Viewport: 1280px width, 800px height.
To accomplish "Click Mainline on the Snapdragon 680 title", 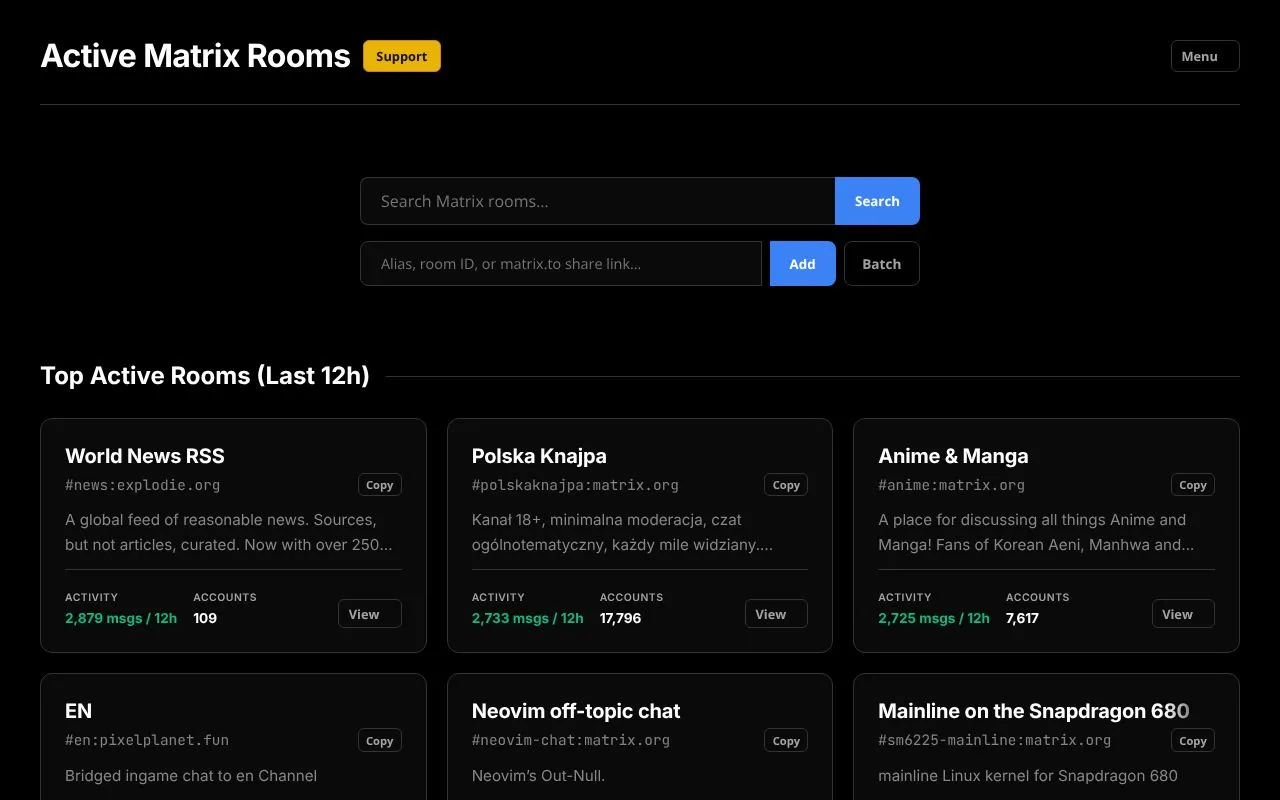I will click(1034, 711).
